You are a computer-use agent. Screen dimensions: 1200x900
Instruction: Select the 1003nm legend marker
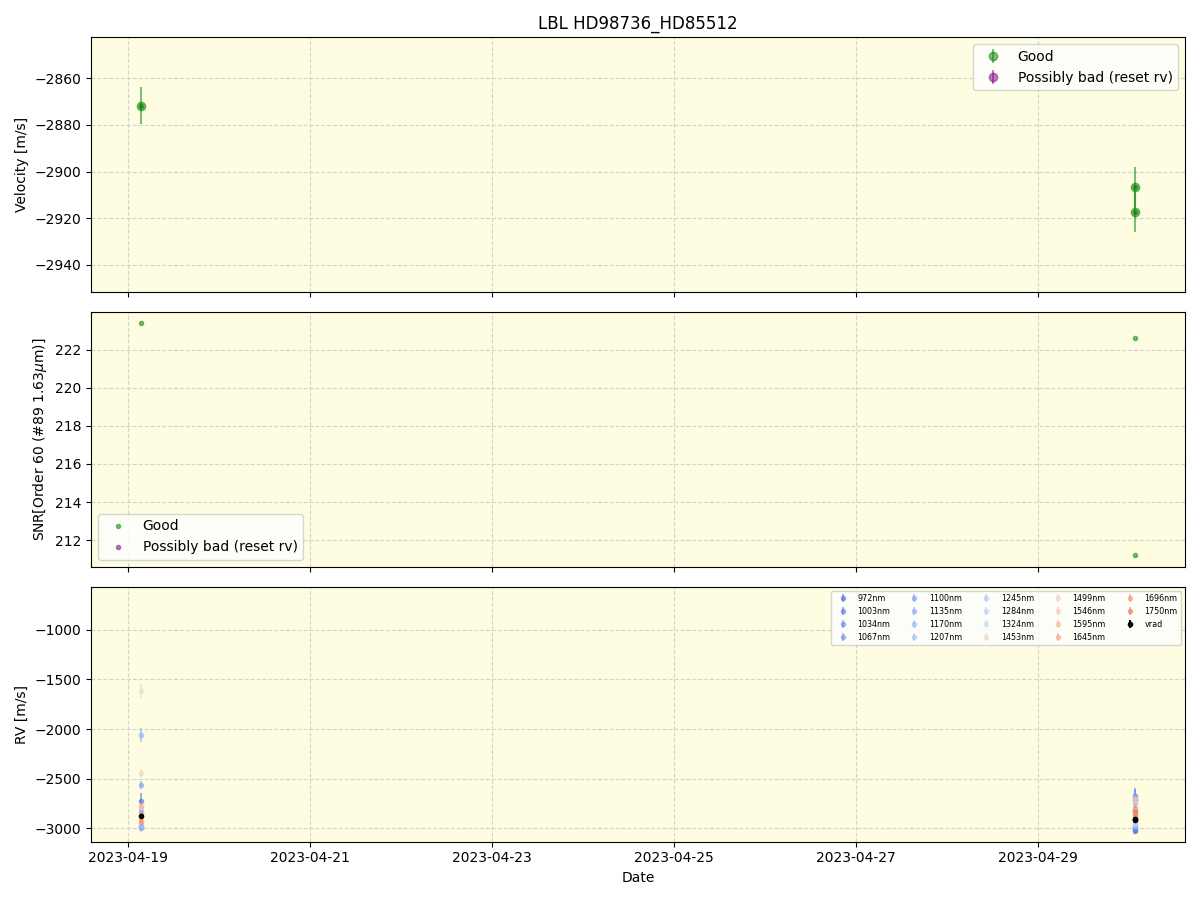click(x=843, y=611)
